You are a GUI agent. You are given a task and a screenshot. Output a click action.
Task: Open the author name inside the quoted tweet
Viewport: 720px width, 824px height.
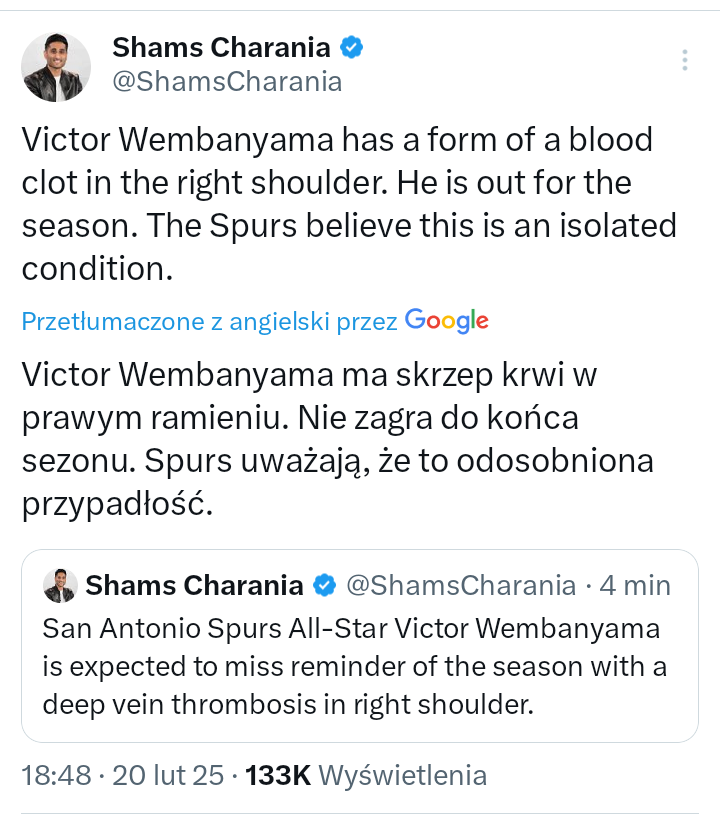point(194,585)
